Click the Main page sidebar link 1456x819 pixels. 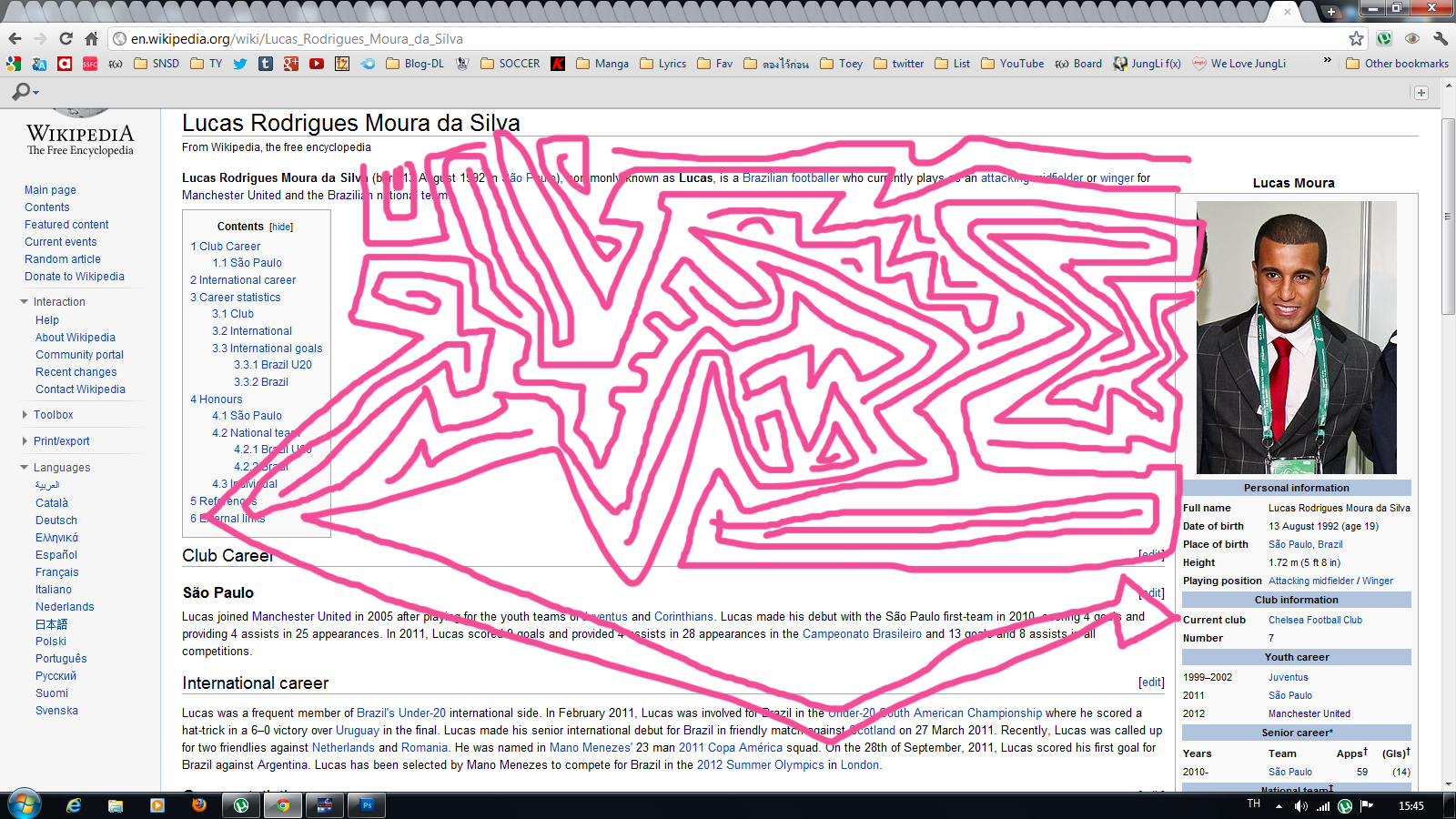[50, 190]
